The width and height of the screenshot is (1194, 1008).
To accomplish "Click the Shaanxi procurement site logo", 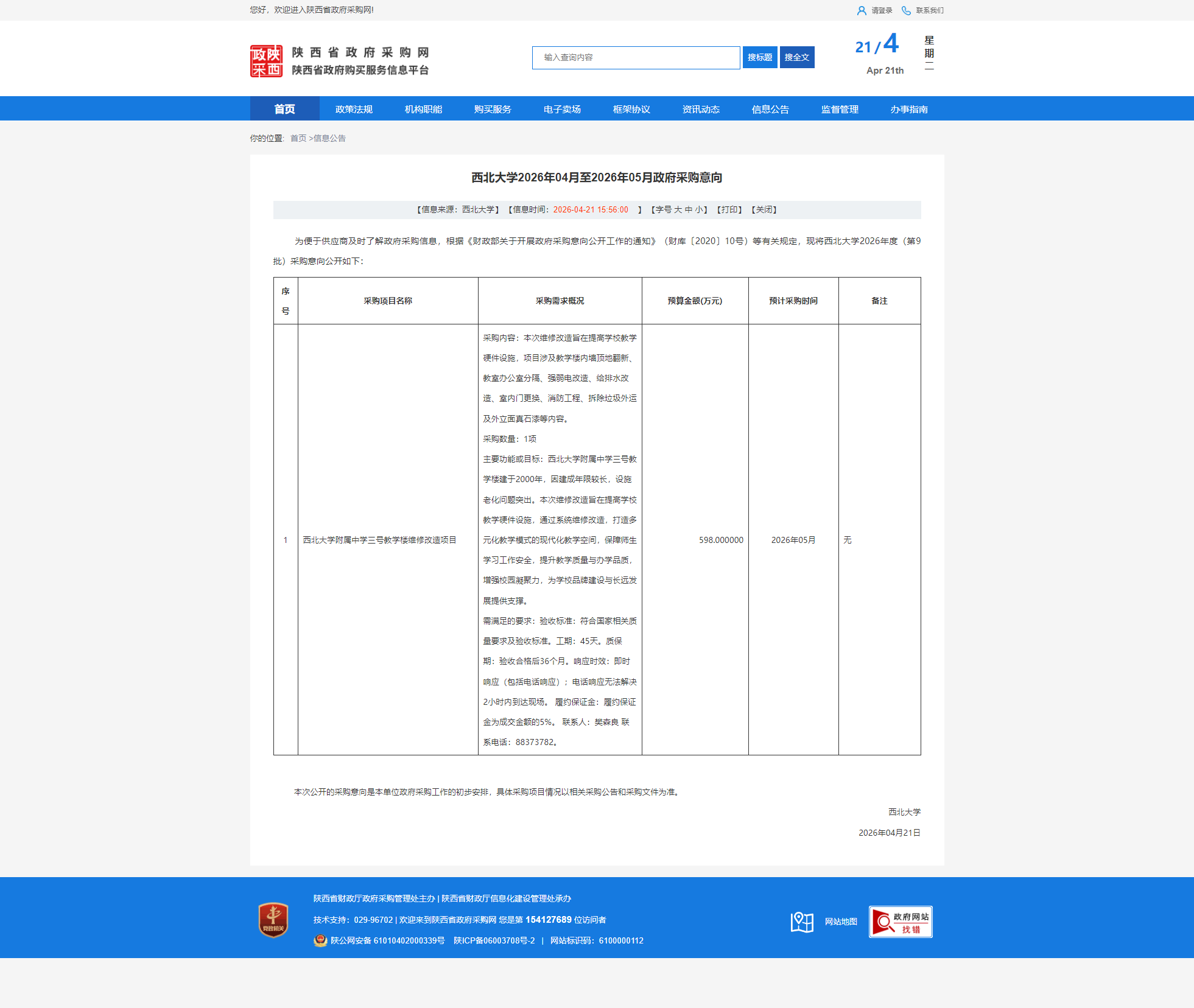I will 266,61.
